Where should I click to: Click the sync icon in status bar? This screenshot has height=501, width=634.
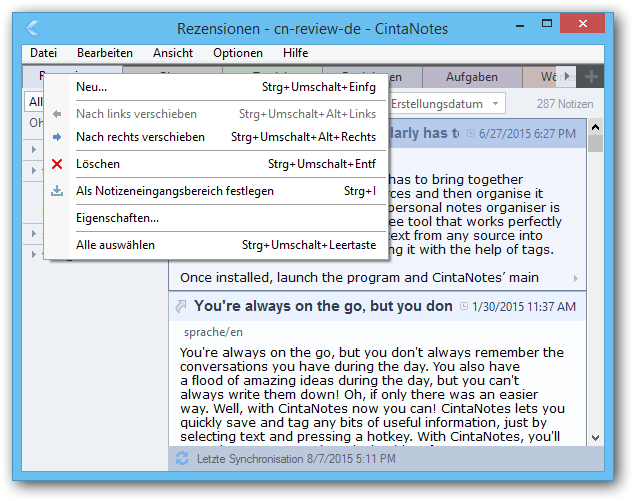click(182, 458)
